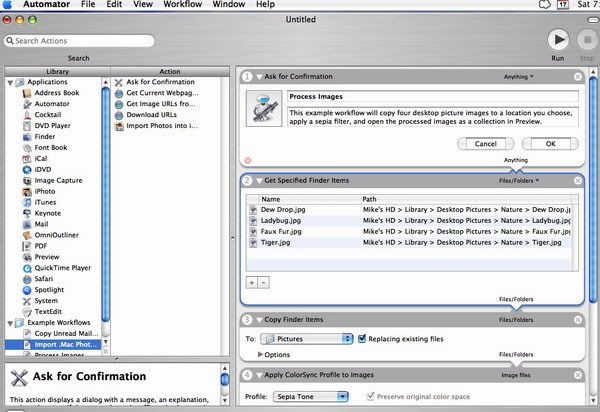Select Font Book library entry
The width and height of the screenshot is (600, 412).
[51, 148]
